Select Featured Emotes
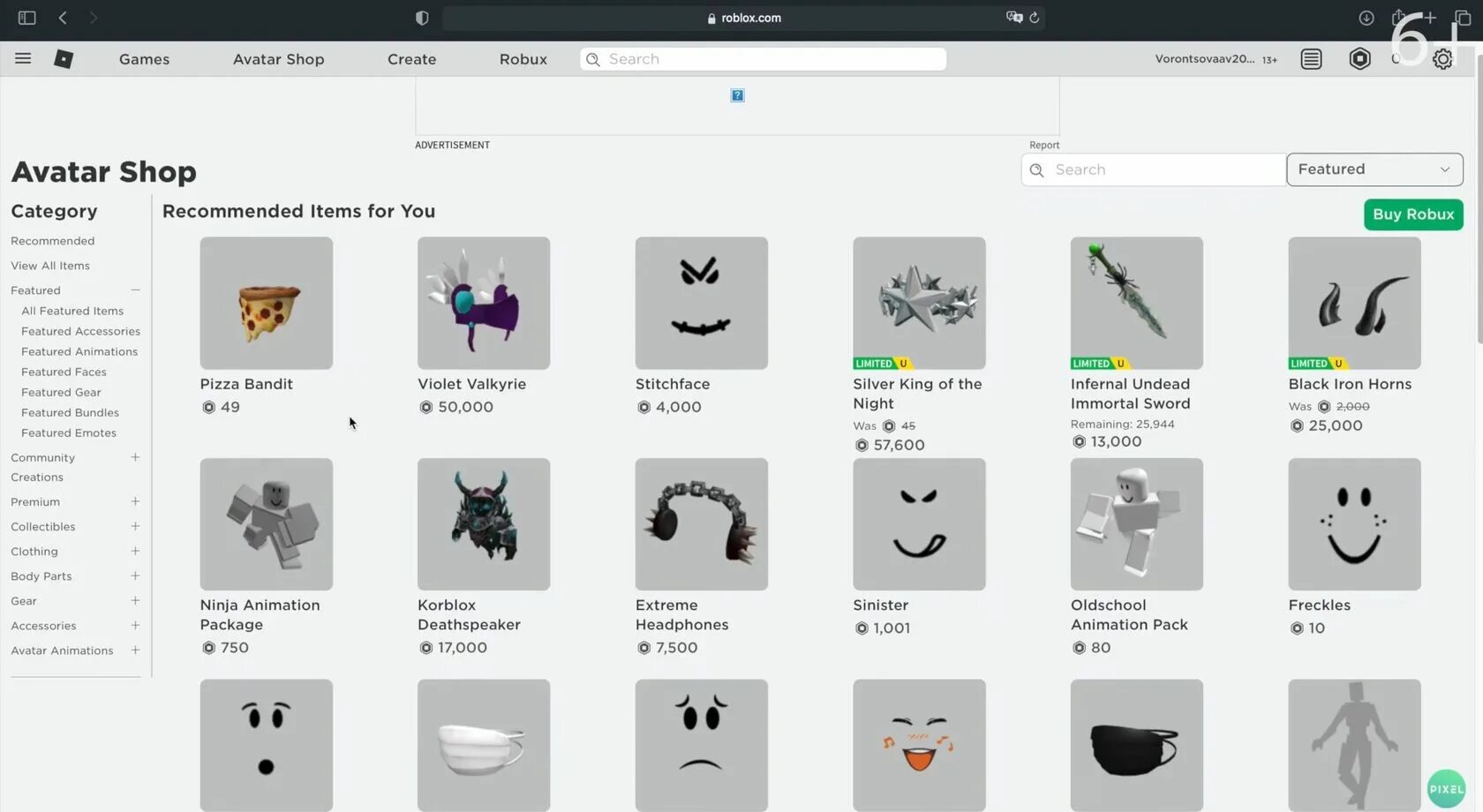 [x=69, y=432]
